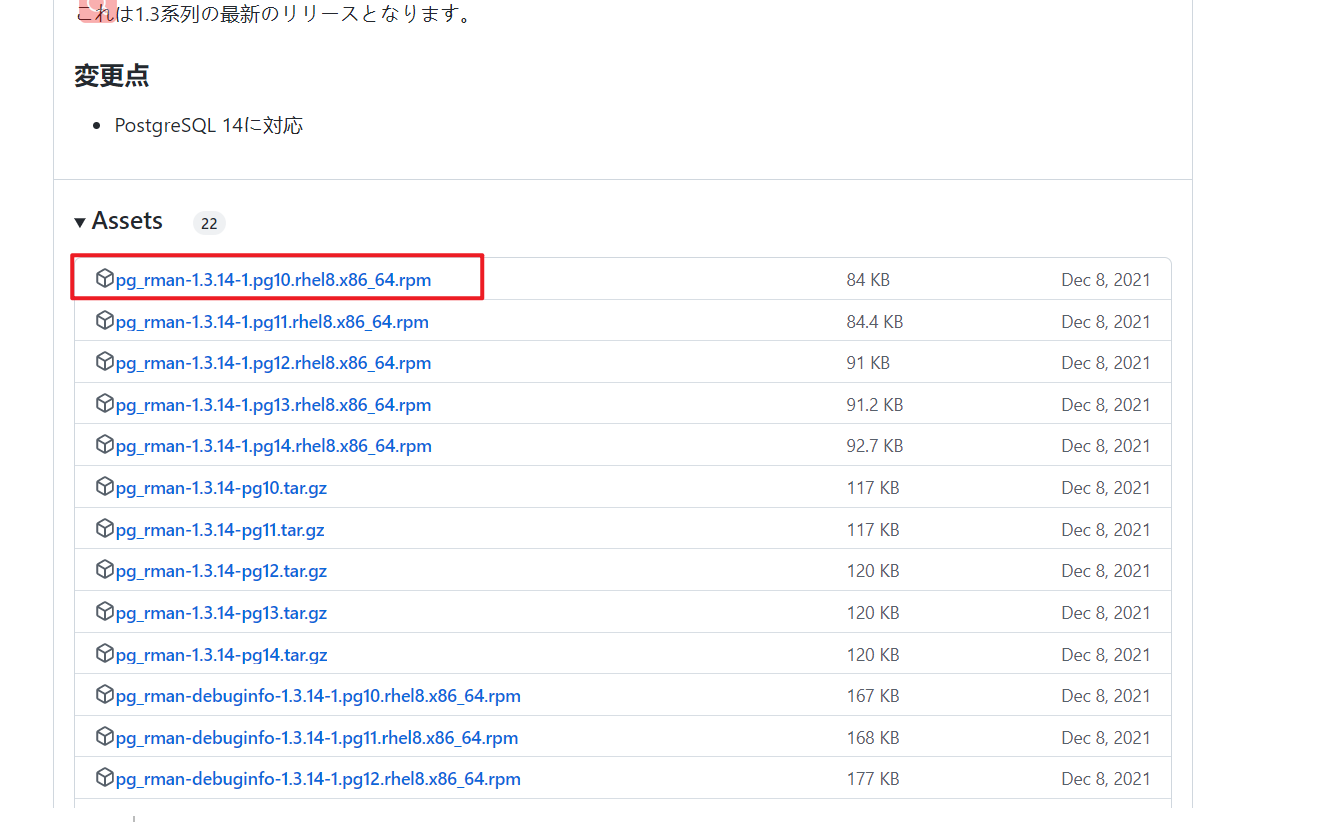Click the PostgreSQL 14に対応 bullet item
Image resolution: width=1333 pixels, height=822 pixels.
pyautogui.click(x=208, y=125)
